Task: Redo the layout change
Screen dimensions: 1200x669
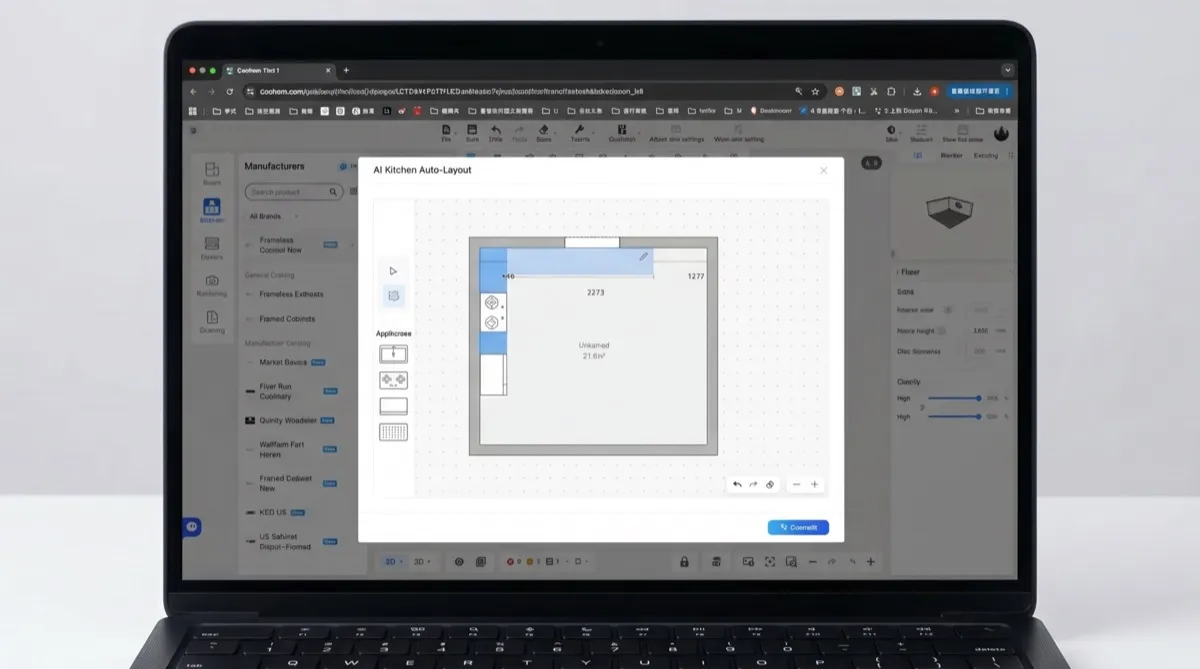Action: [753, 484]
